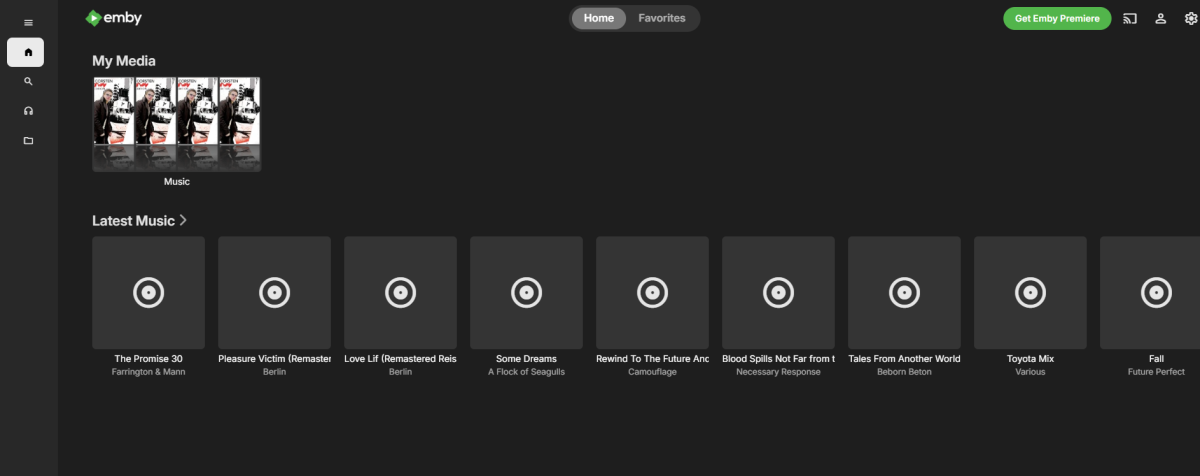Screen dimensions: 1200x476
Task: Open Toyota Mix album cover
Action: coord(1030,292)
